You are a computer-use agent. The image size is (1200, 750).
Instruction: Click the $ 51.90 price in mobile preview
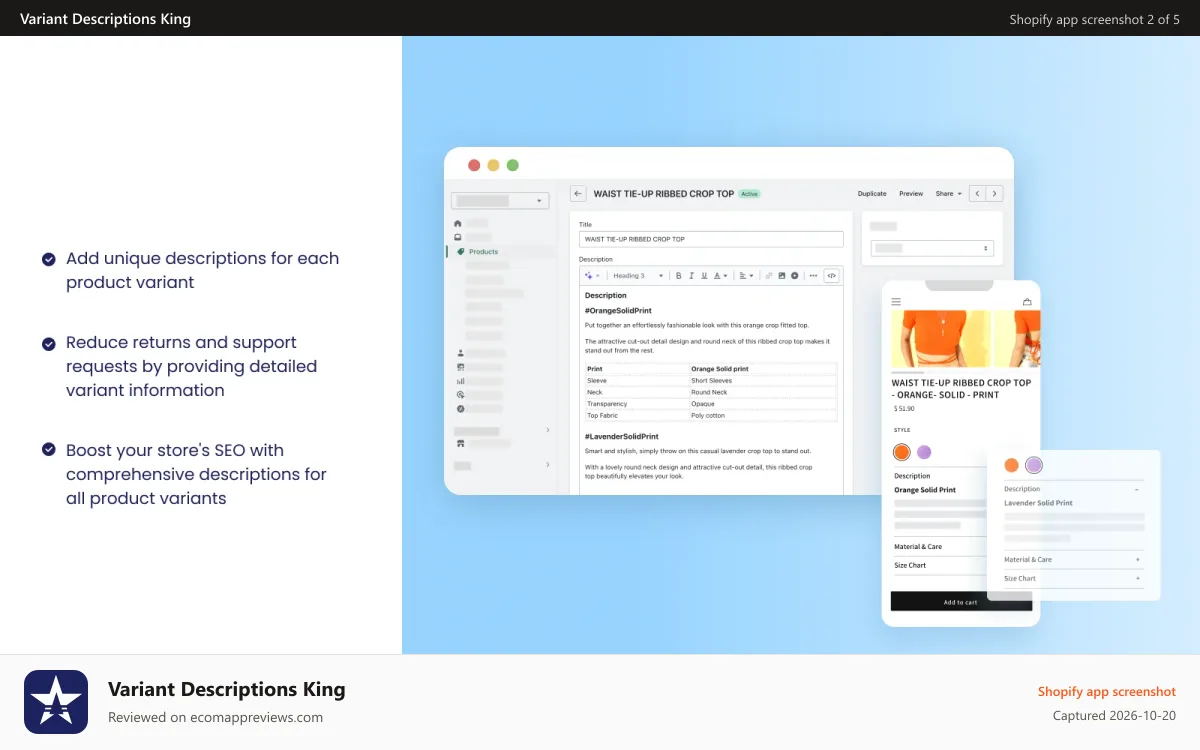[904, 408]
